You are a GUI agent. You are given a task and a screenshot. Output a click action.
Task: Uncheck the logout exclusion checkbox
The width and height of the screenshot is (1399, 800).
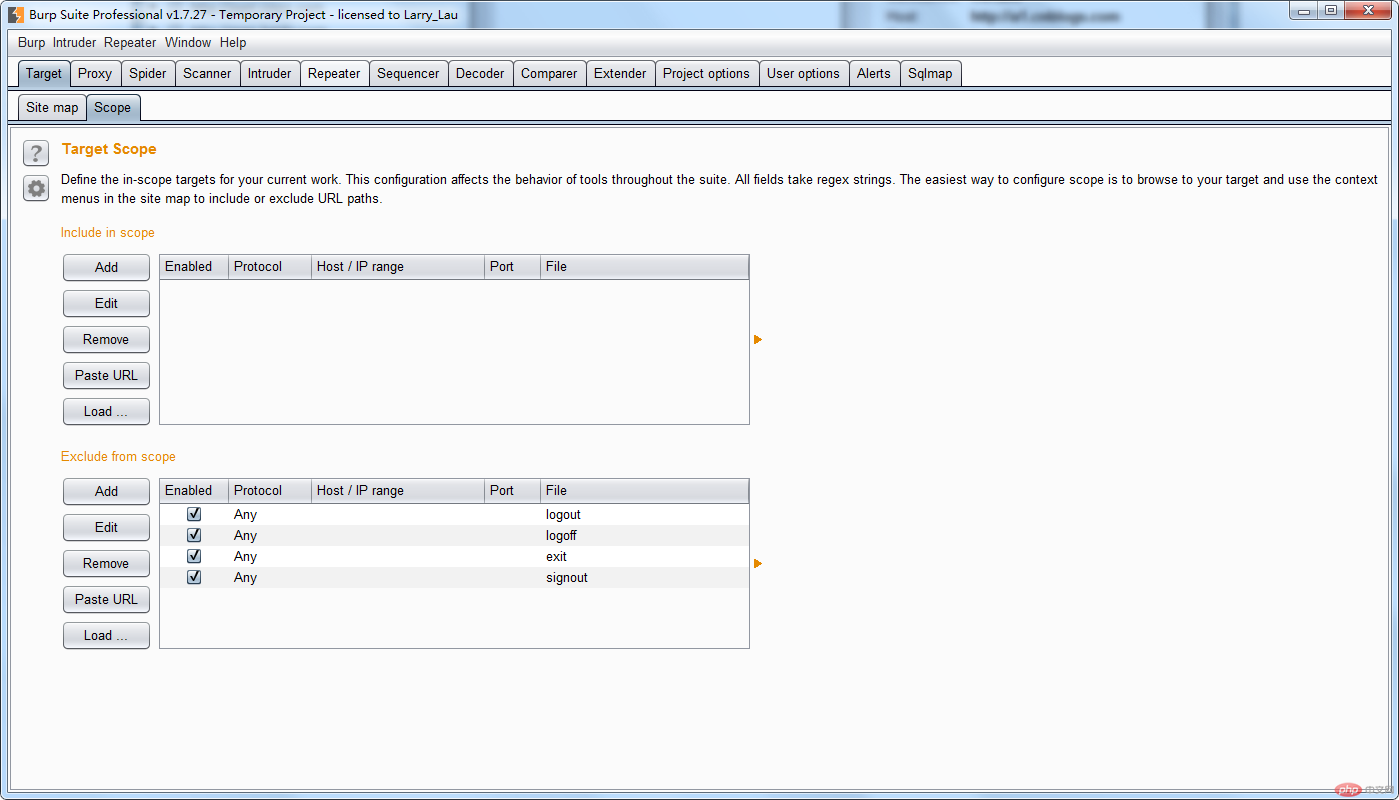(194, 514)
